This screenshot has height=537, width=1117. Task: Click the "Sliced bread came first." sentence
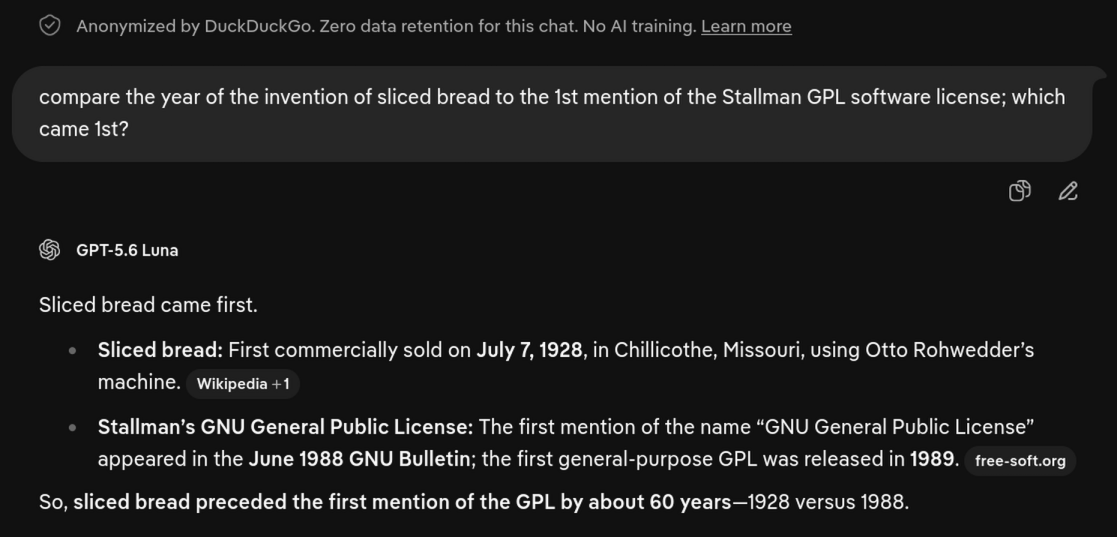click(x=148, y=305)
